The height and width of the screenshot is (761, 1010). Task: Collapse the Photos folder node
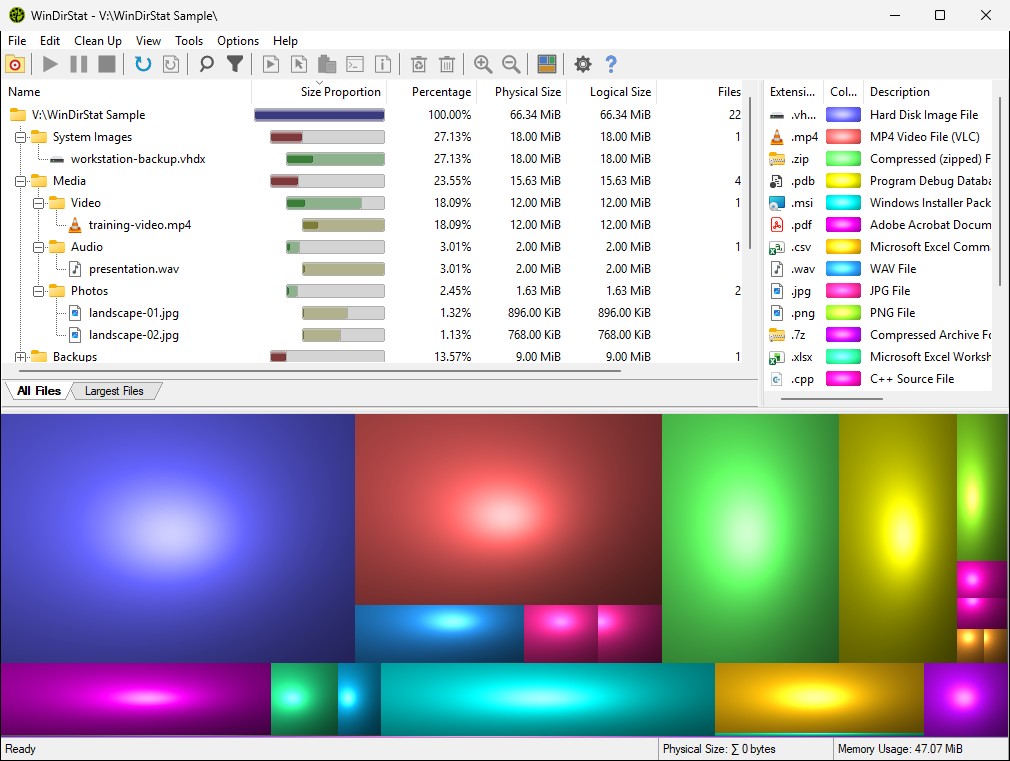coord(39,291)
